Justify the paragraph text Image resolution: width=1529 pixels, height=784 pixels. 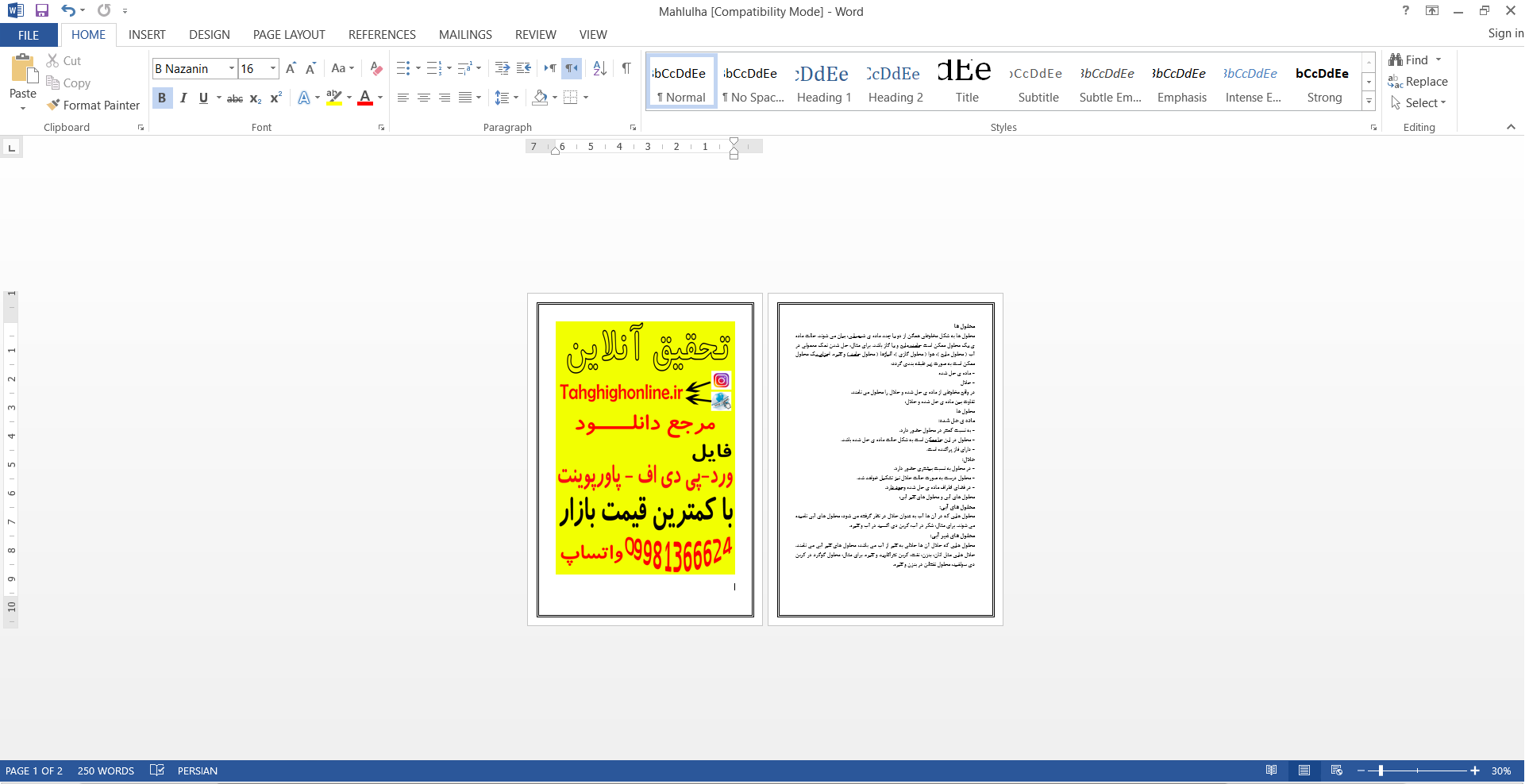[466, 98]
